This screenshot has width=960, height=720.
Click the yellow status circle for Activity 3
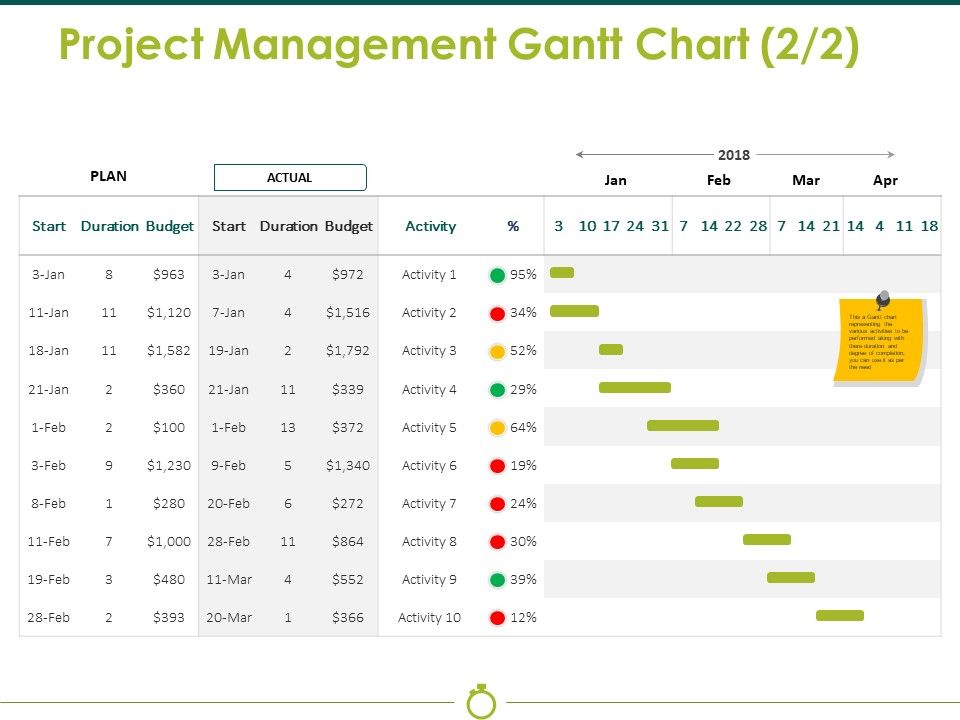498,350
